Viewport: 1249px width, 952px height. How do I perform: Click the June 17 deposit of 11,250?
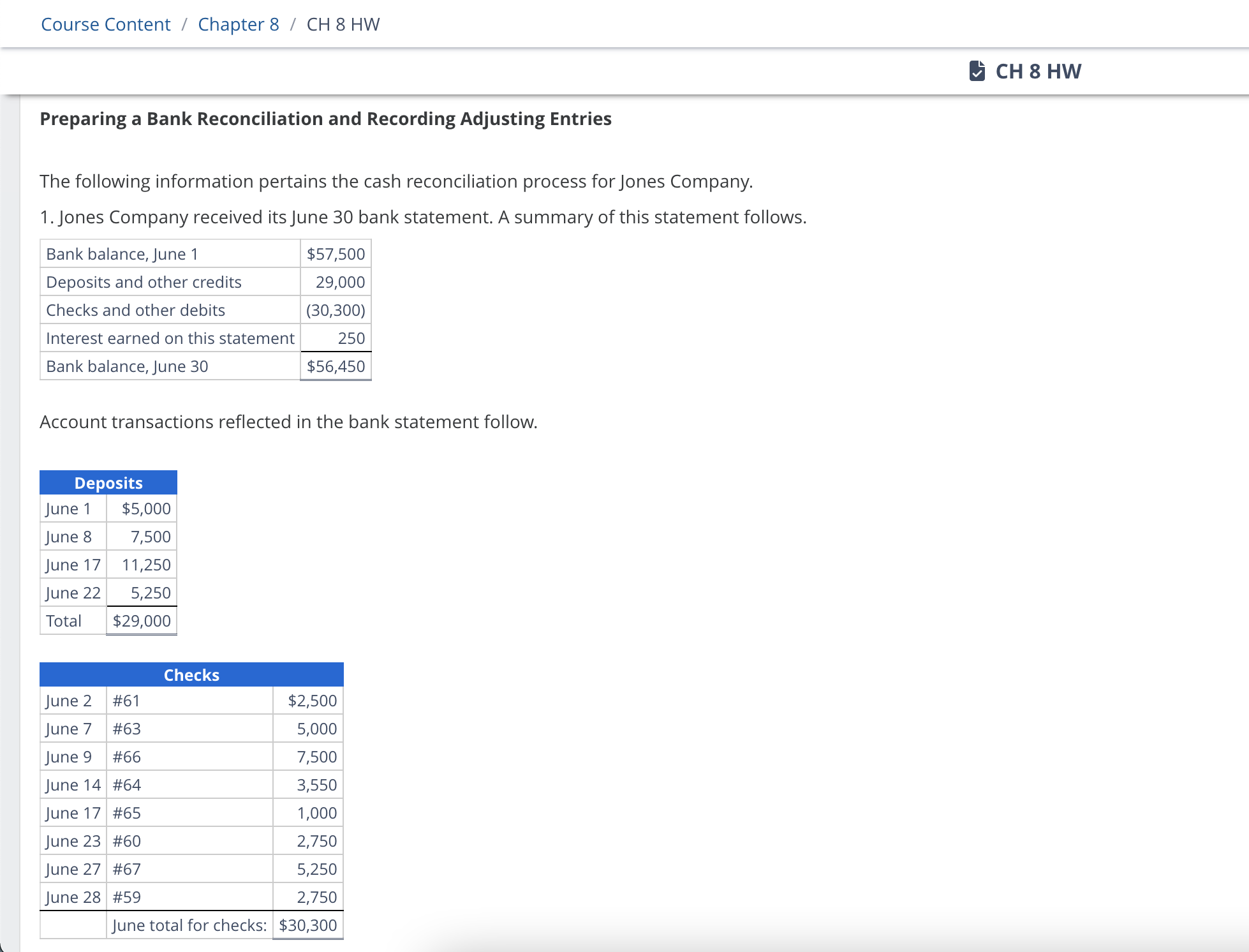[146, 565]
